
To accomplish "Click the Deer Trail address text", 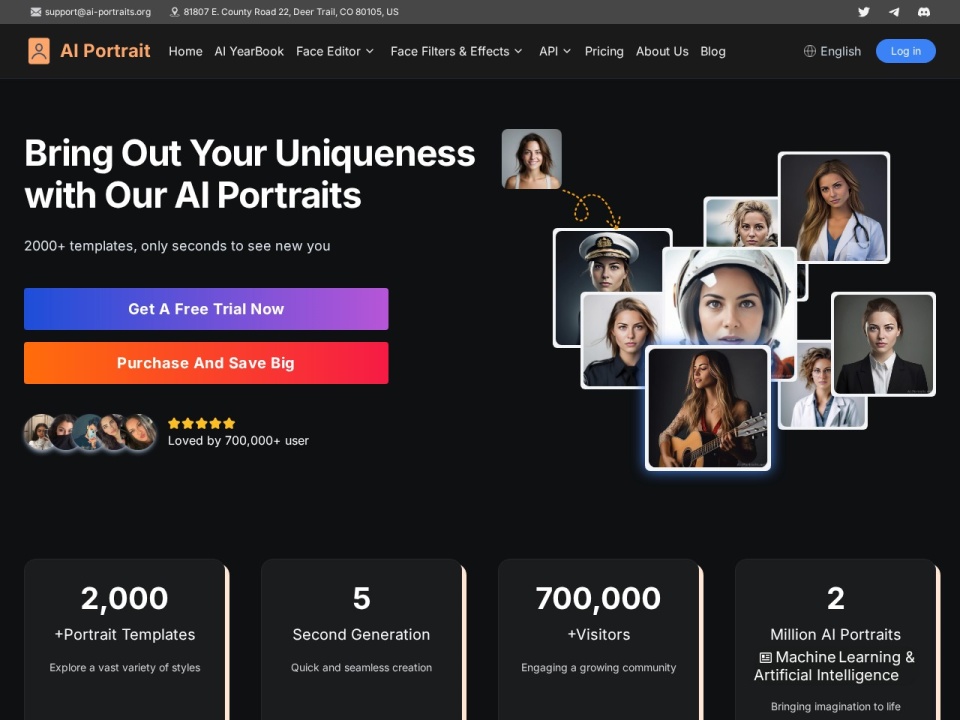I will [x=291, y=12].
